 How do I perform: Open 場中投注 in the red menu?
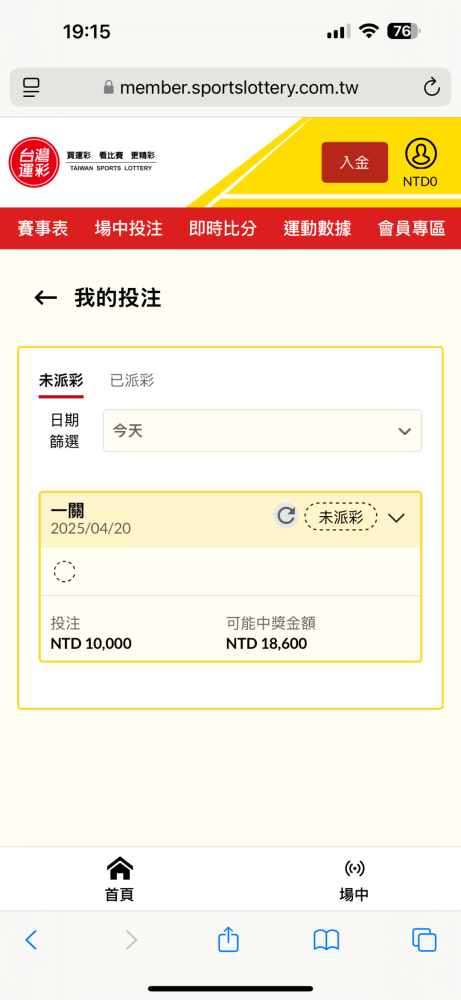click(129, 228)
